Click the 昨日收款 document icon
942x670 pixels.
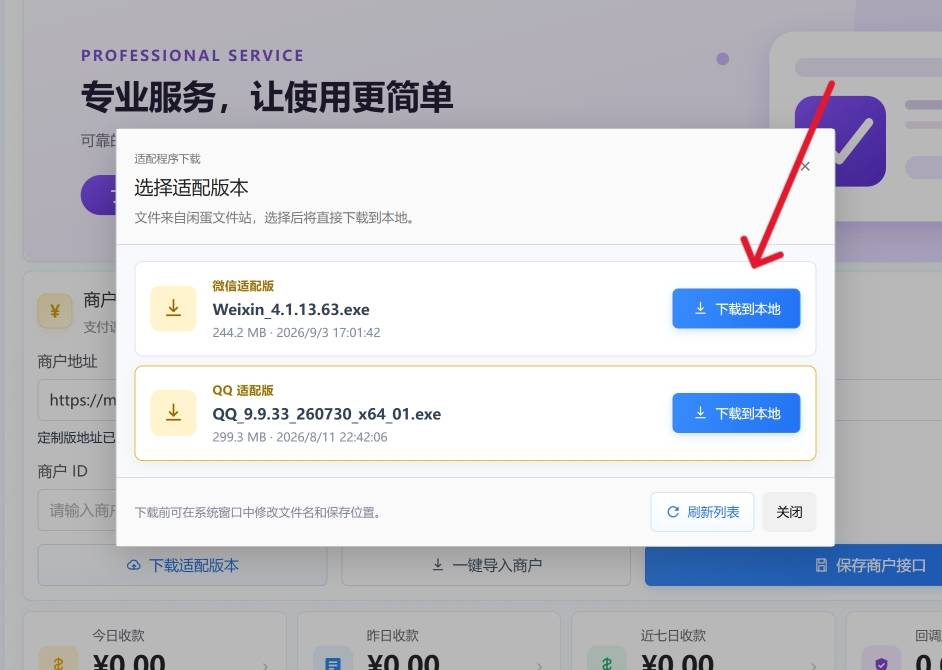(332, 660)
